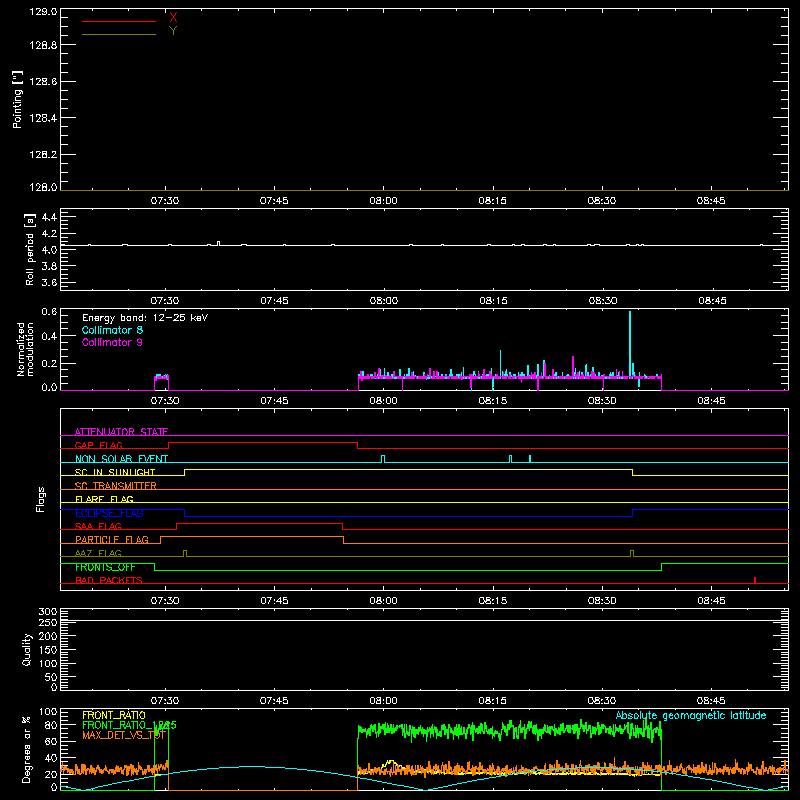Viewport: 800px width, 800px height.
Task: Click the raised SAA_FLAG segment
Action: [260, 523]
